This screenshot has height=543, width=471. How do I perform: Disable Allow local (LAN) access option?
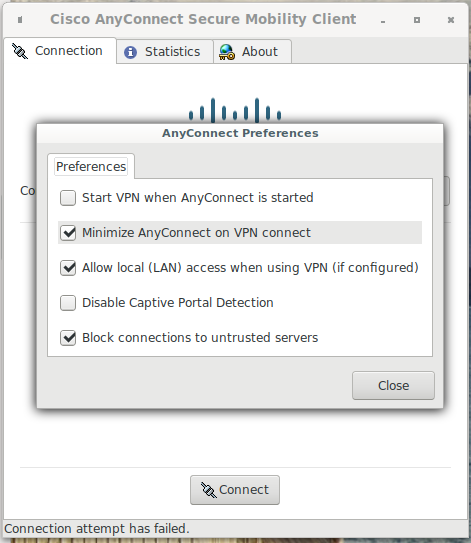click(x=68, y=268)
